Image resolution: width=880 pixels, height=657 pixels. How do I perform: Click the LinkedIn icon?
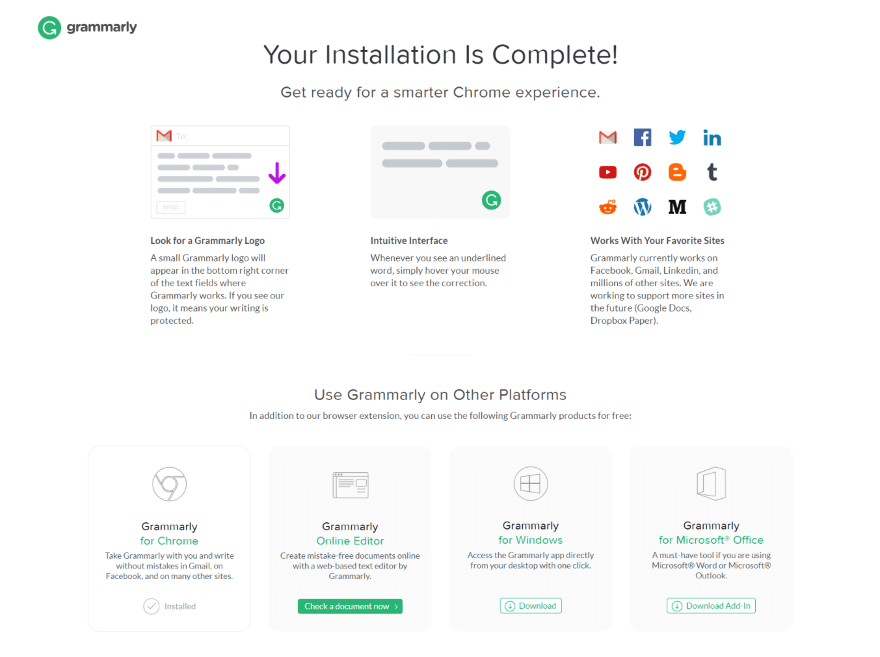pos(712,138)
